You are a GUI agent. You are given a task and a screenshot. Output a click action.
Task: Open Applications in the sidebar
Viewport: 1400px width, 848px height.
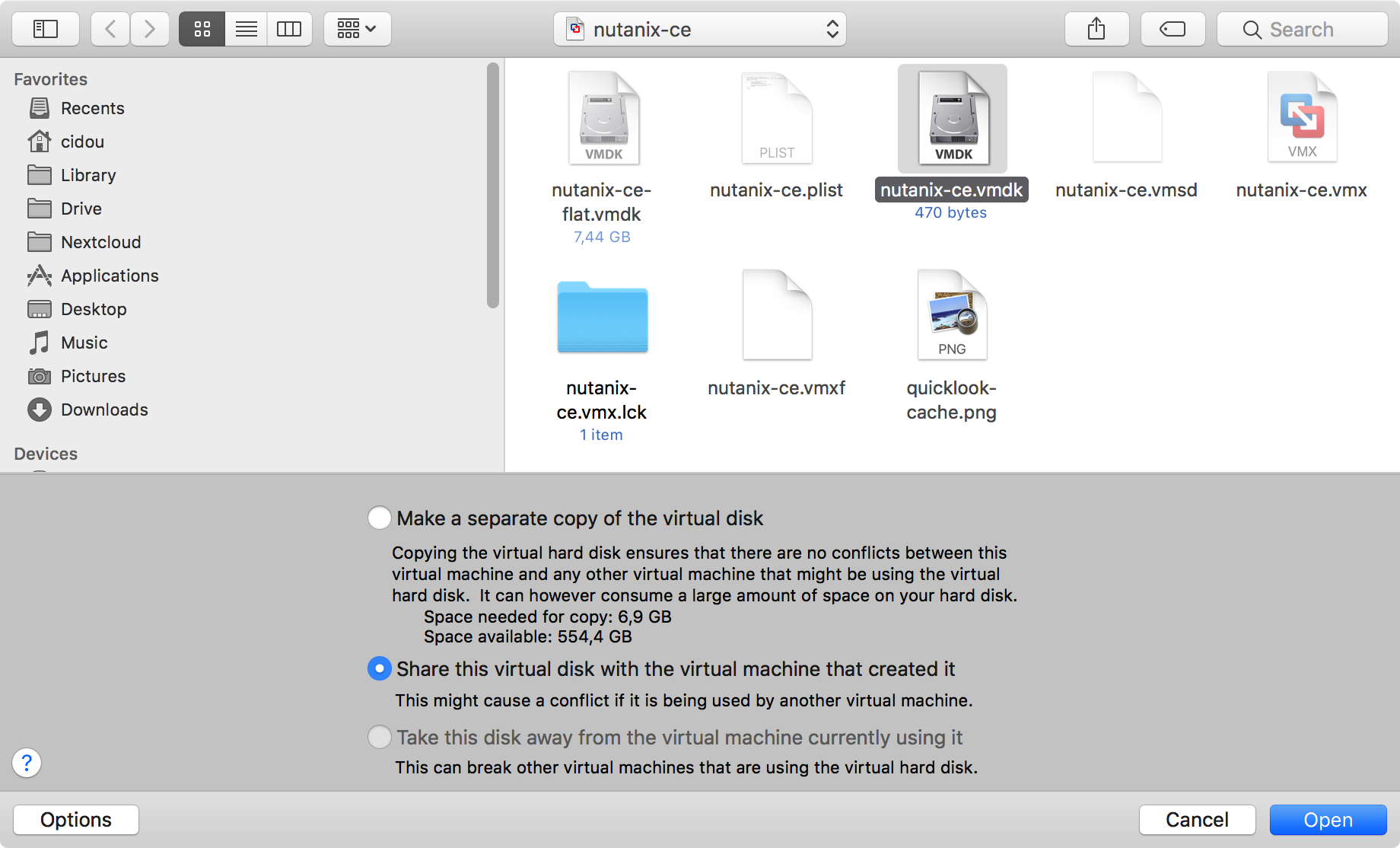110,276
